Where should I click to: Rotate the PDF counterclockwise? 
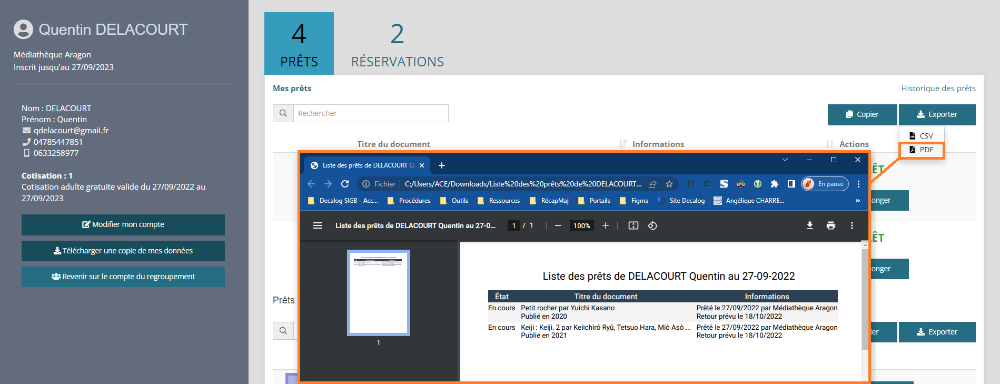[652, 225]
